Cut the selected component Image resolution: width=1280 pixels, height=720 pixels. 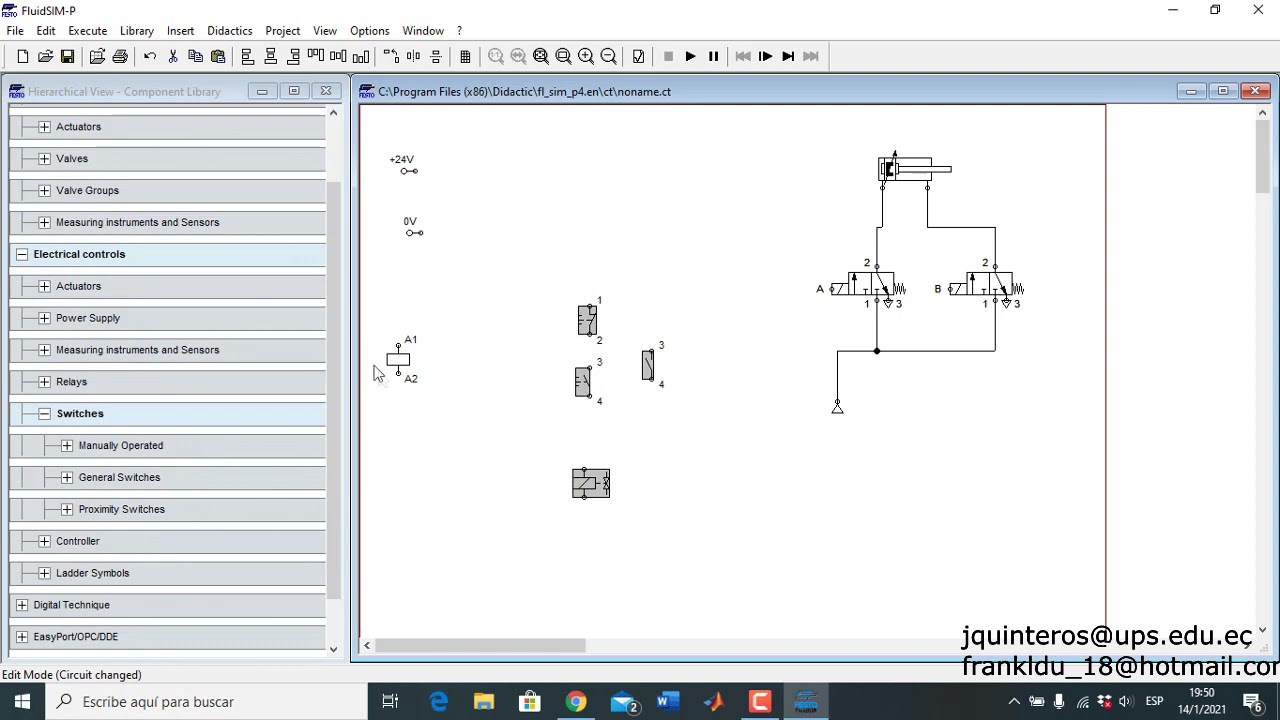pos(173,57)
